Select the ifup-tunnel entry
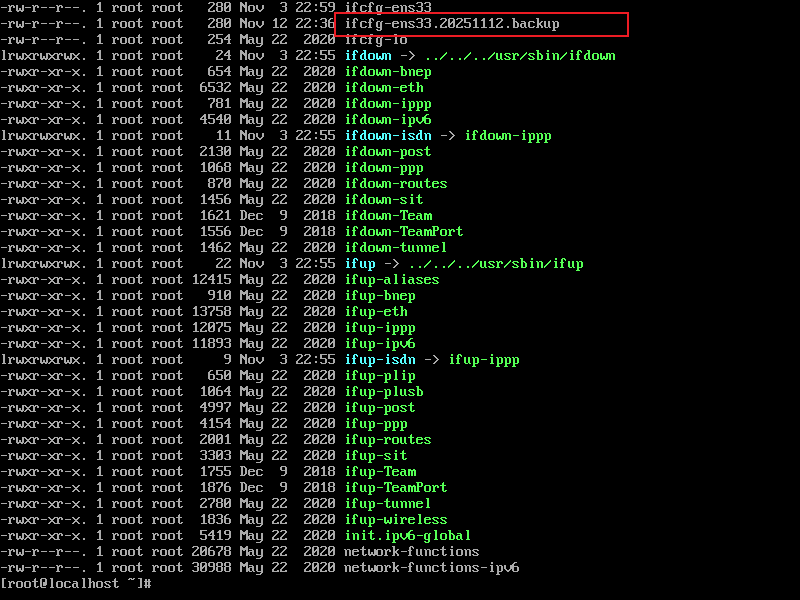 (388, 504)
